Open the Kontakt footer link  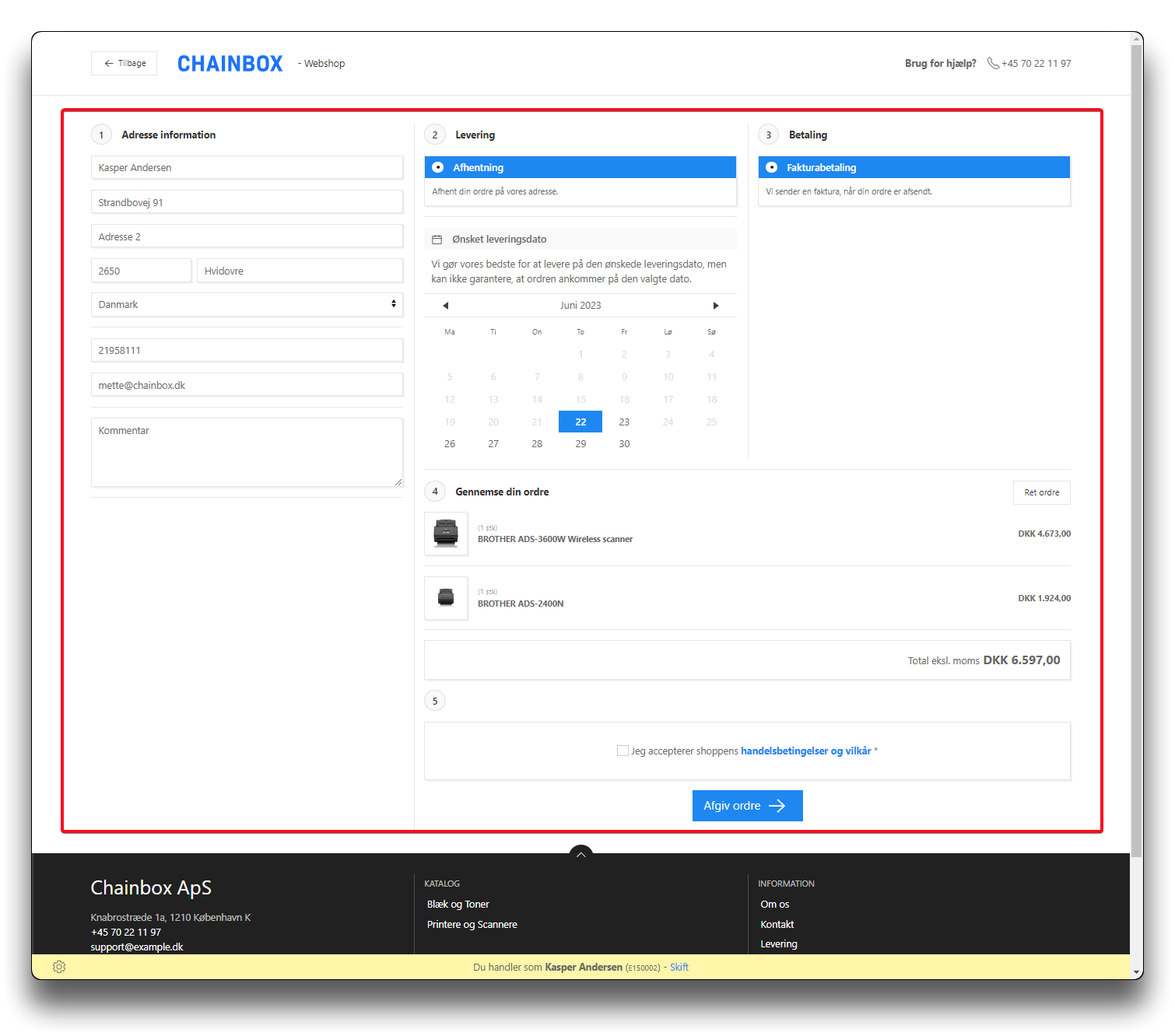pos(777,925)
